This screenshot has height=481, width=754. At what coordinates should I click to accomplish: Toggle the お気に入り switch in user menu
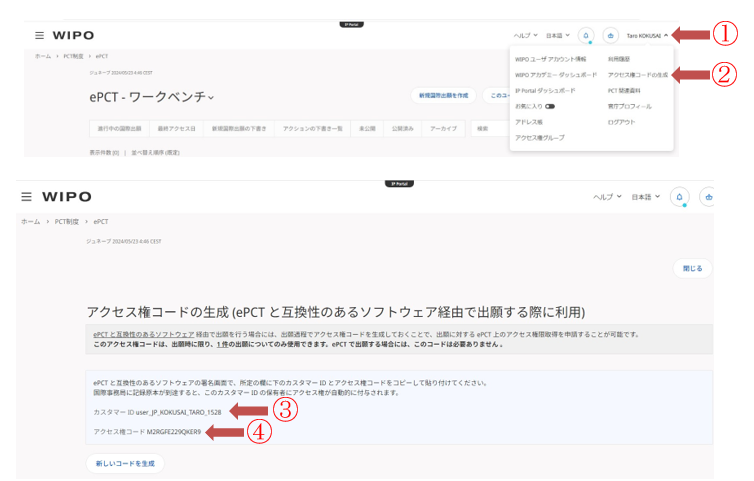click(x=550, y=105)
